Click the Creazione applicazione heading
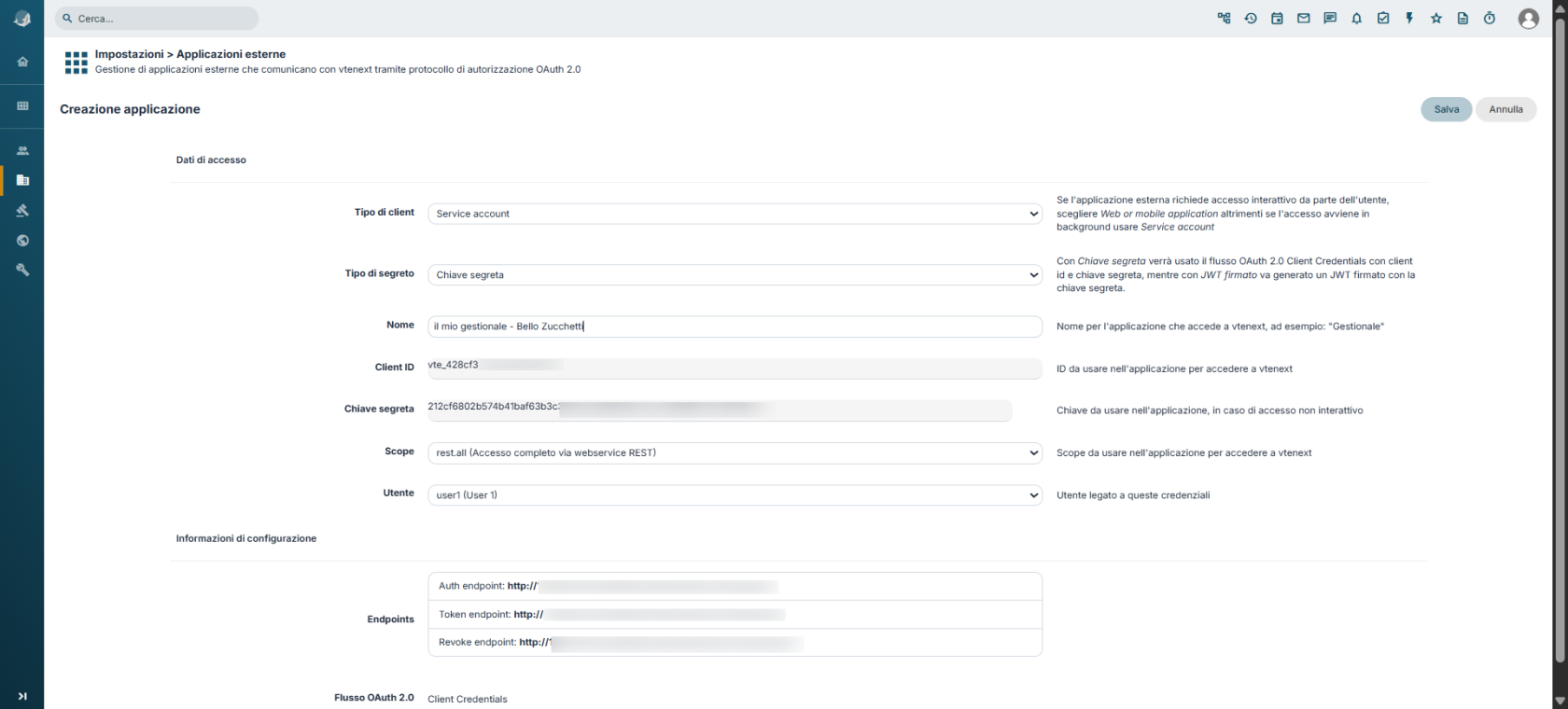Viewport: 1568px width, 709px height. tap(130, 109)
